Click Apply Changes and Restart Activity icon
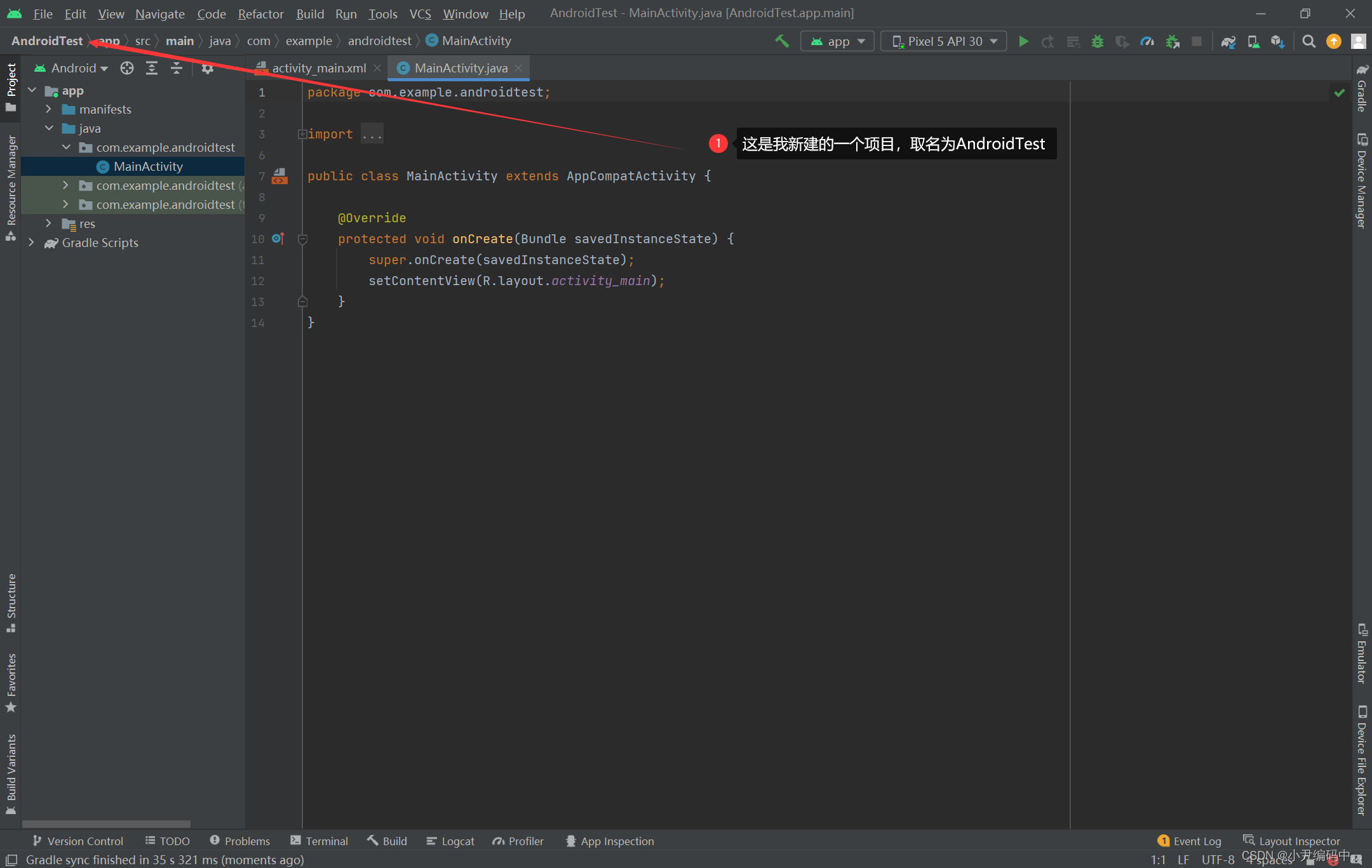Image resolution: width=1372 pixels, height=868 pixels. coord(1048,41)
